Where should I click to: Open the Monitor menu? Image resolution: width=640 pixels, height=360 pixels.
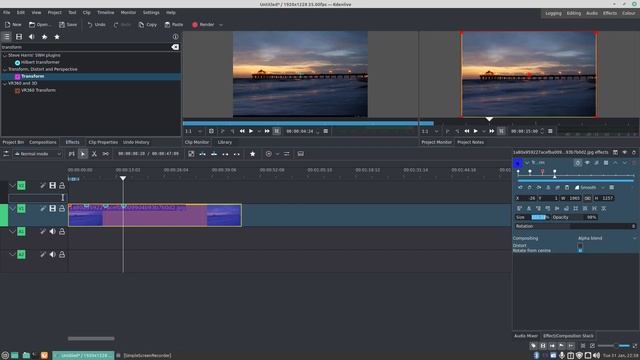coord(128,13)
